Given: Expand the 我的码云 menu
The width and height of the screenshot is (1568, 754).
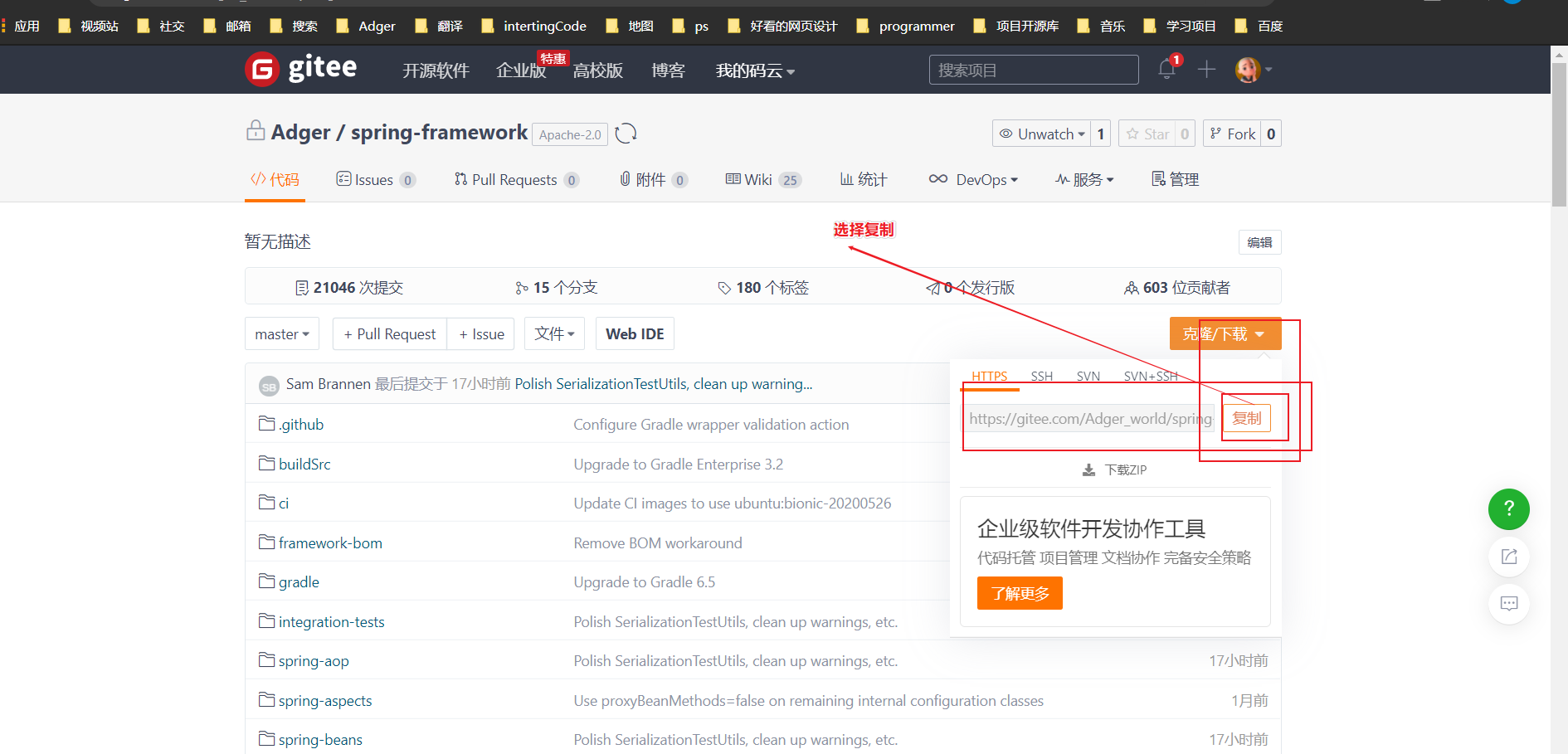Looking at the screenshot, I should coord(755,71).
